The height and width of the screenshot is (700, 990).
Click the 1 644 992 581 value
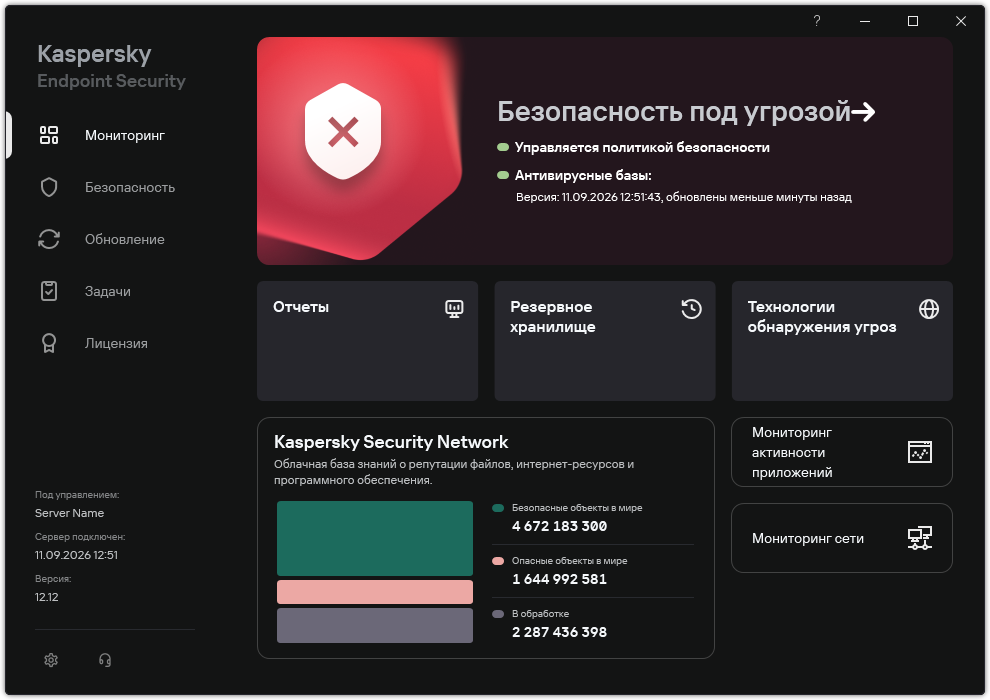(559, 579)
